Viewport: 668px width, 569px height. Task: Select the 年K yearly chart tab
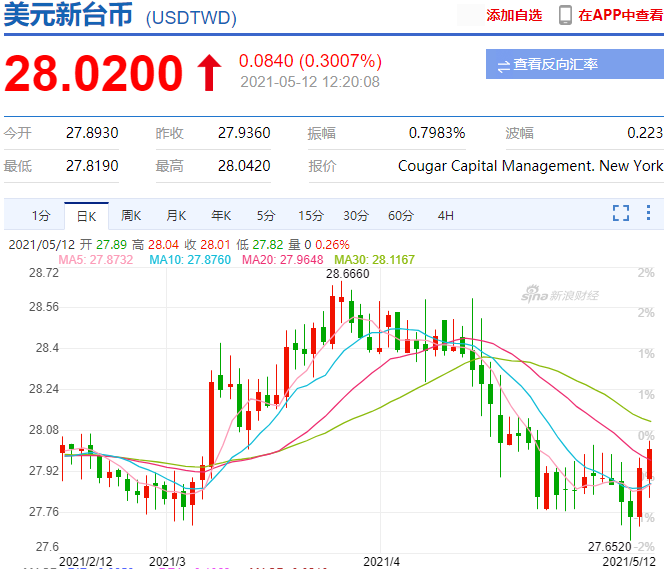(221, 215)
